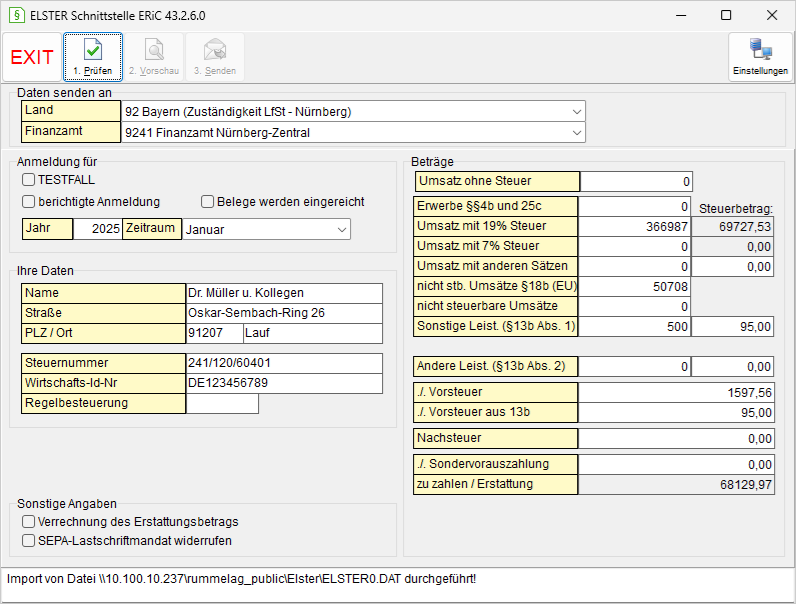Click zu zahlen / Erstattung total 68129,97
The height and width of the screenshot is (605, 796).
[676, 485]
